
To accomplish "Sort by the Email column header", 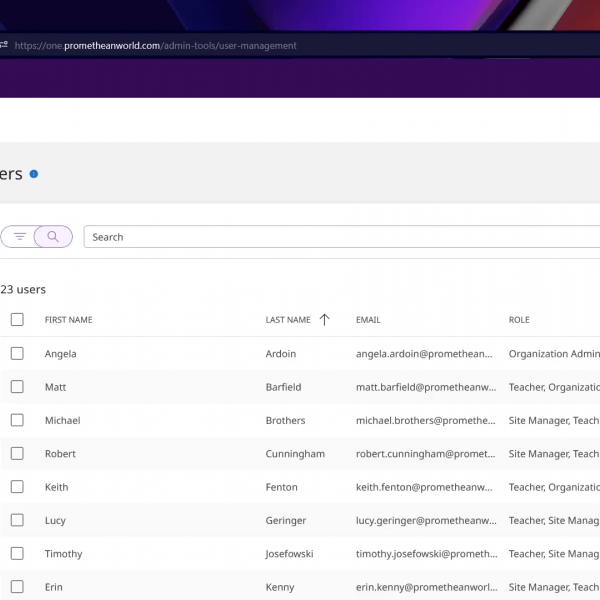I will (x=368, y=320).
